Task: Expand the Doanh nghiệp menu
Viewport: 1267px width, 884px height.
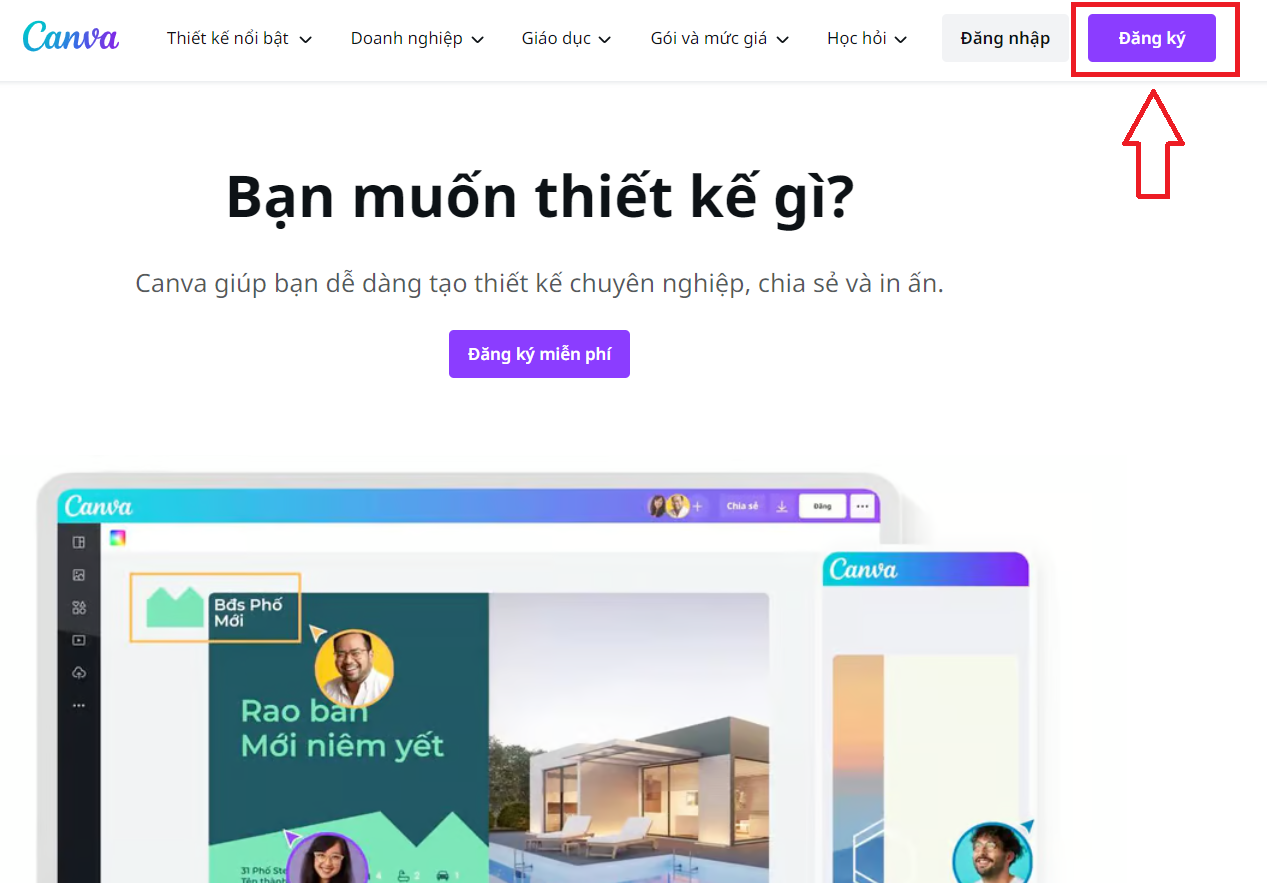Action: tap(418, 38)
